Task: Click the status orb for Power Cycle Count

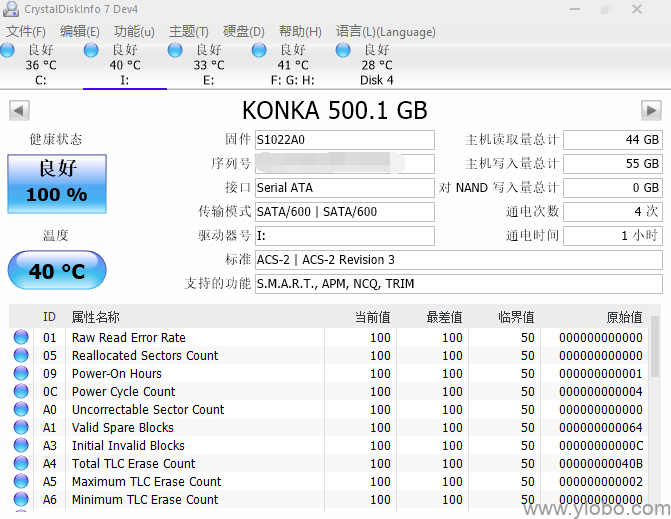Action: [21, 391]
